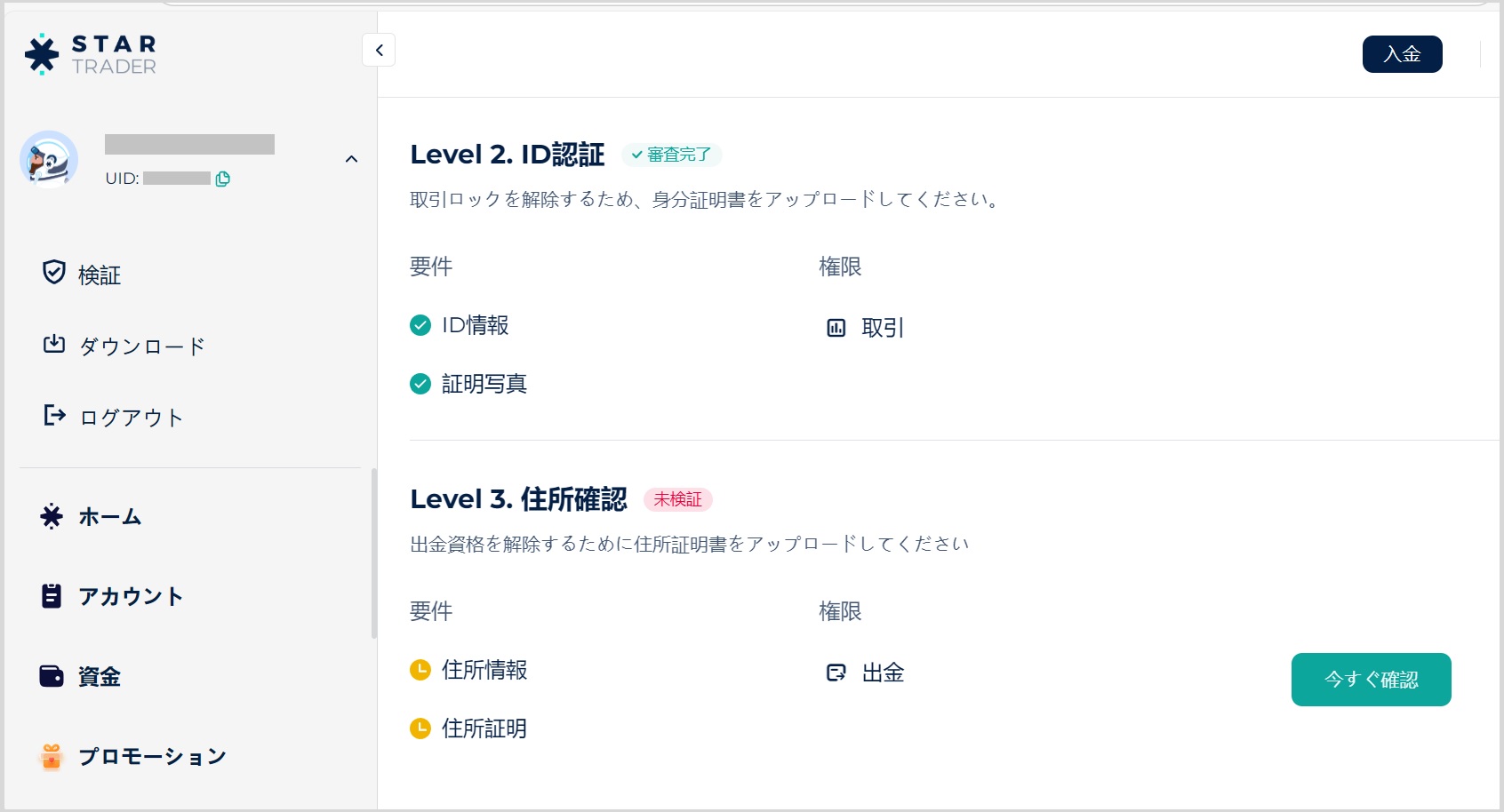The width and height of the screenshot is (1504, 812).
Task: Collapse the sidebar with the left chevron
Action: click(x=379, y=50)
